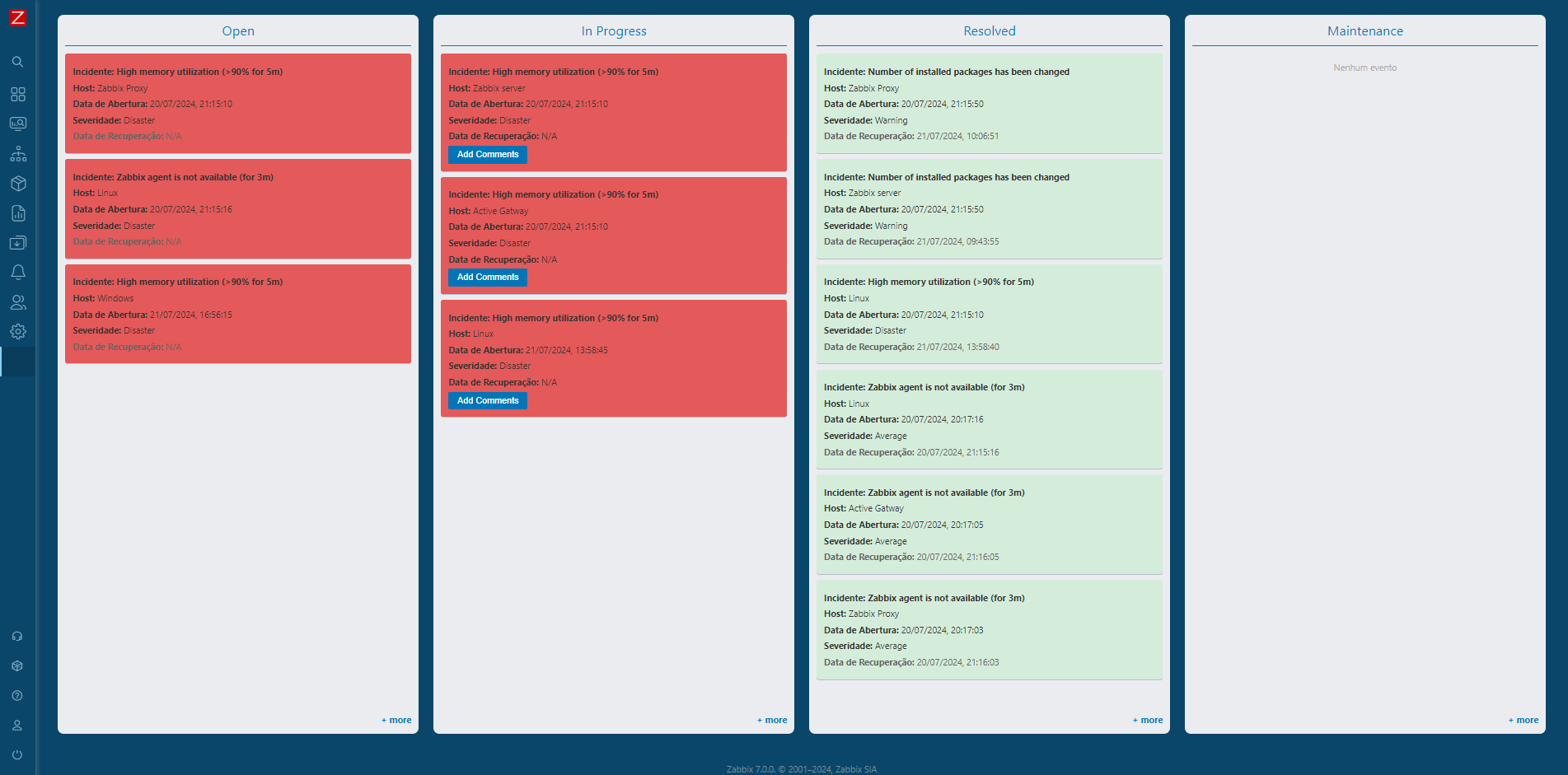Show more events in In Progress column

(x=772, y=721)
